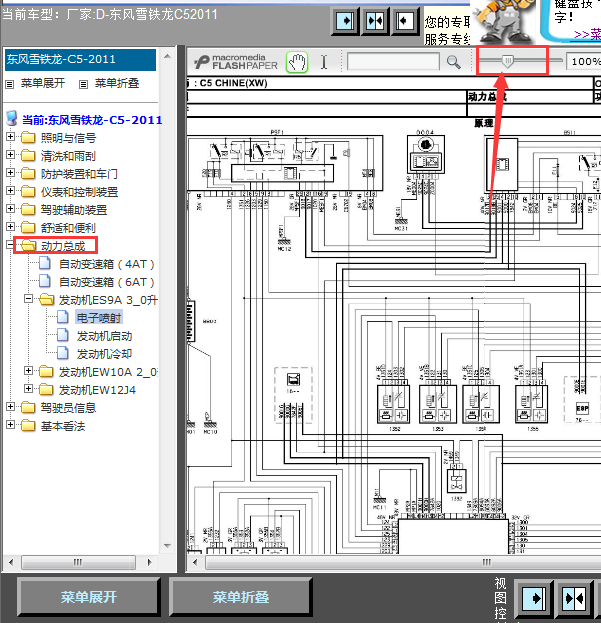Screen dimensions: 601x623
Task: Select the FlashPaper hand pan tool
Action: pyautogui.click(x=297, y=62)
